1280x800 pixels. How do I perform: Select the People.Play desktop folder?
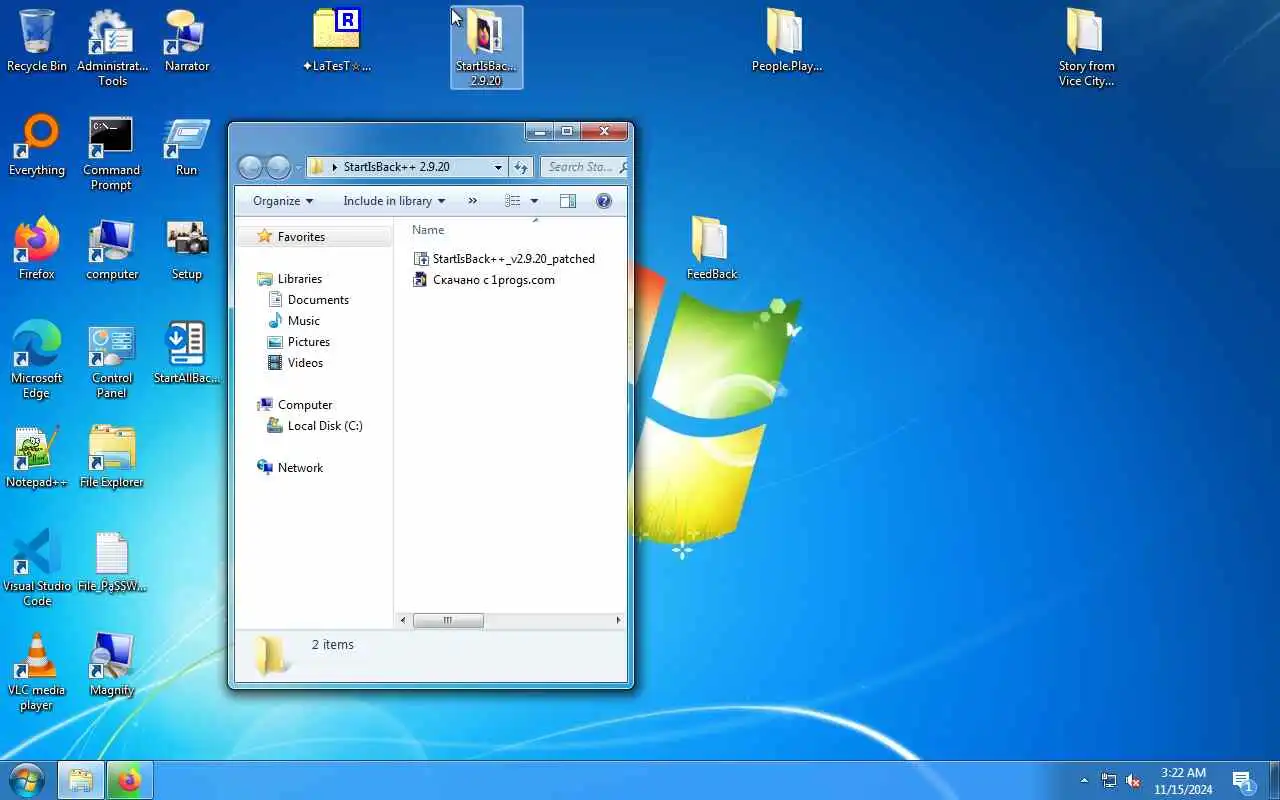(786, 41)
